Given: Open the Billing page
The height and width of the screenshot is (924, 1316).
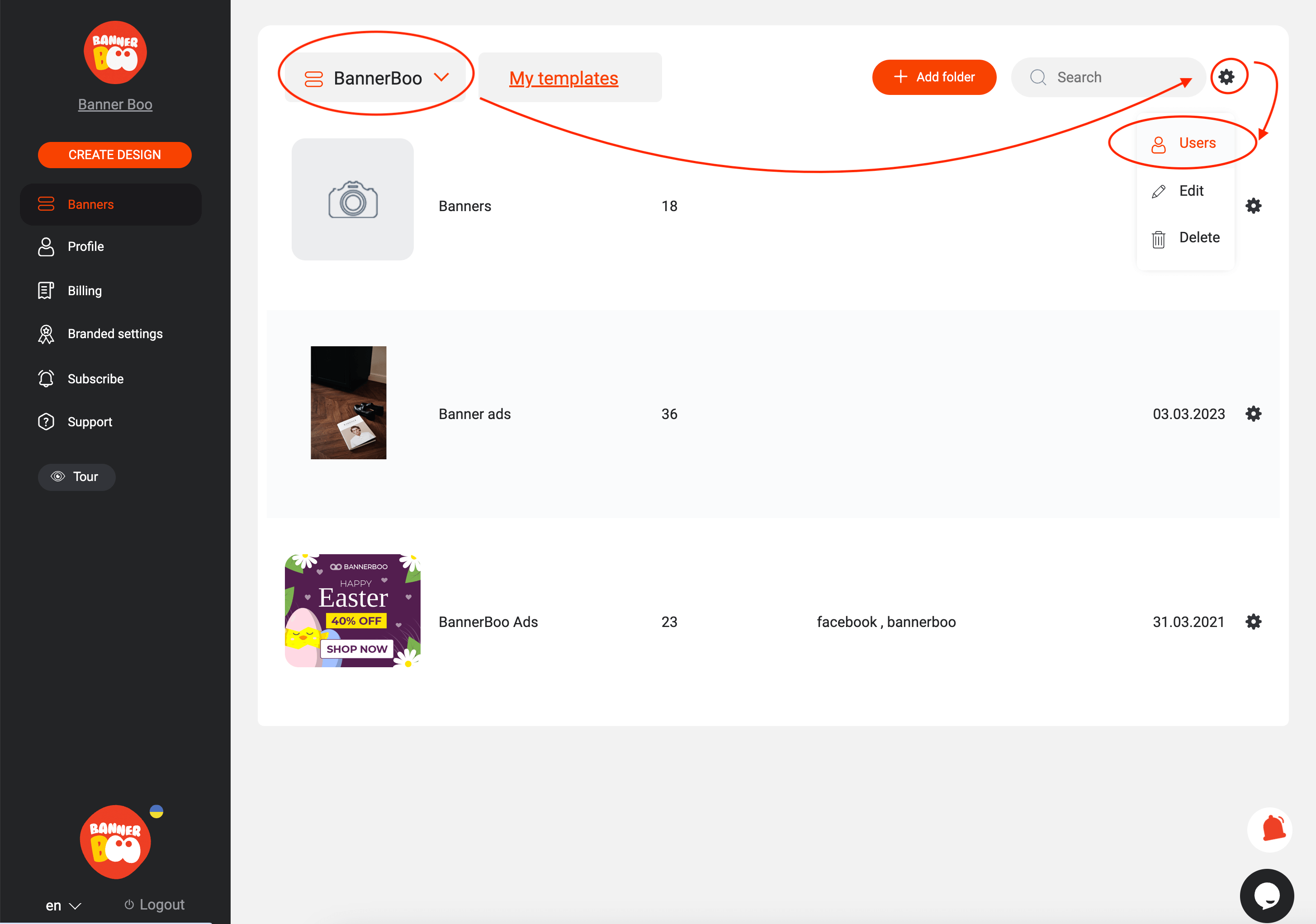Looking at the screenshot, I should point(84,290).
